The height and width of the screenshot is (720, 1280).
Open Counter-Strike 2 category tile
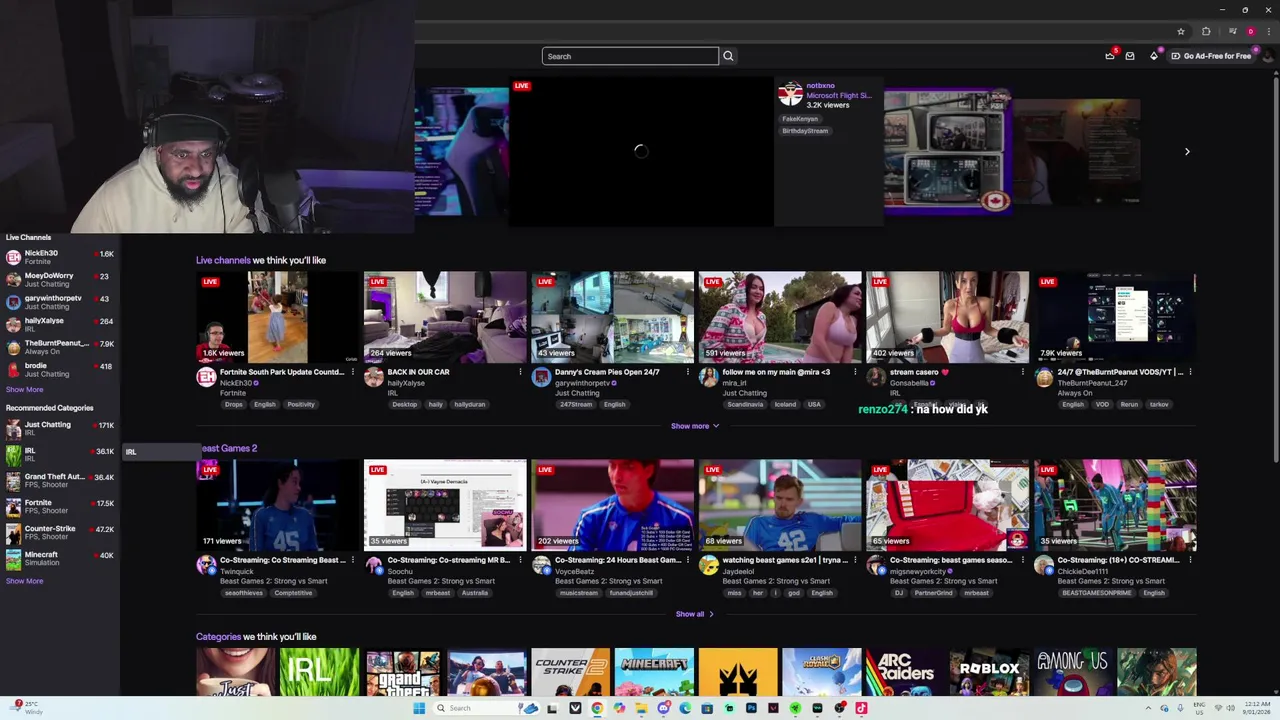point(570,672)
